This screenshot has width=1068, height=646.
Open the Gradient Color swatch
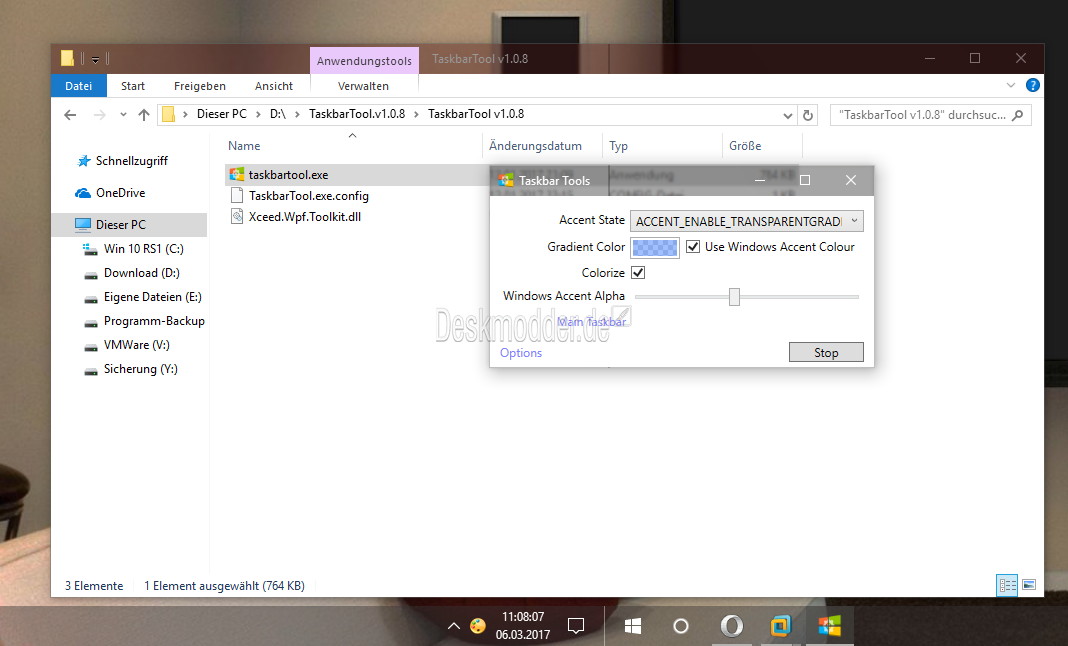point(655,247)
